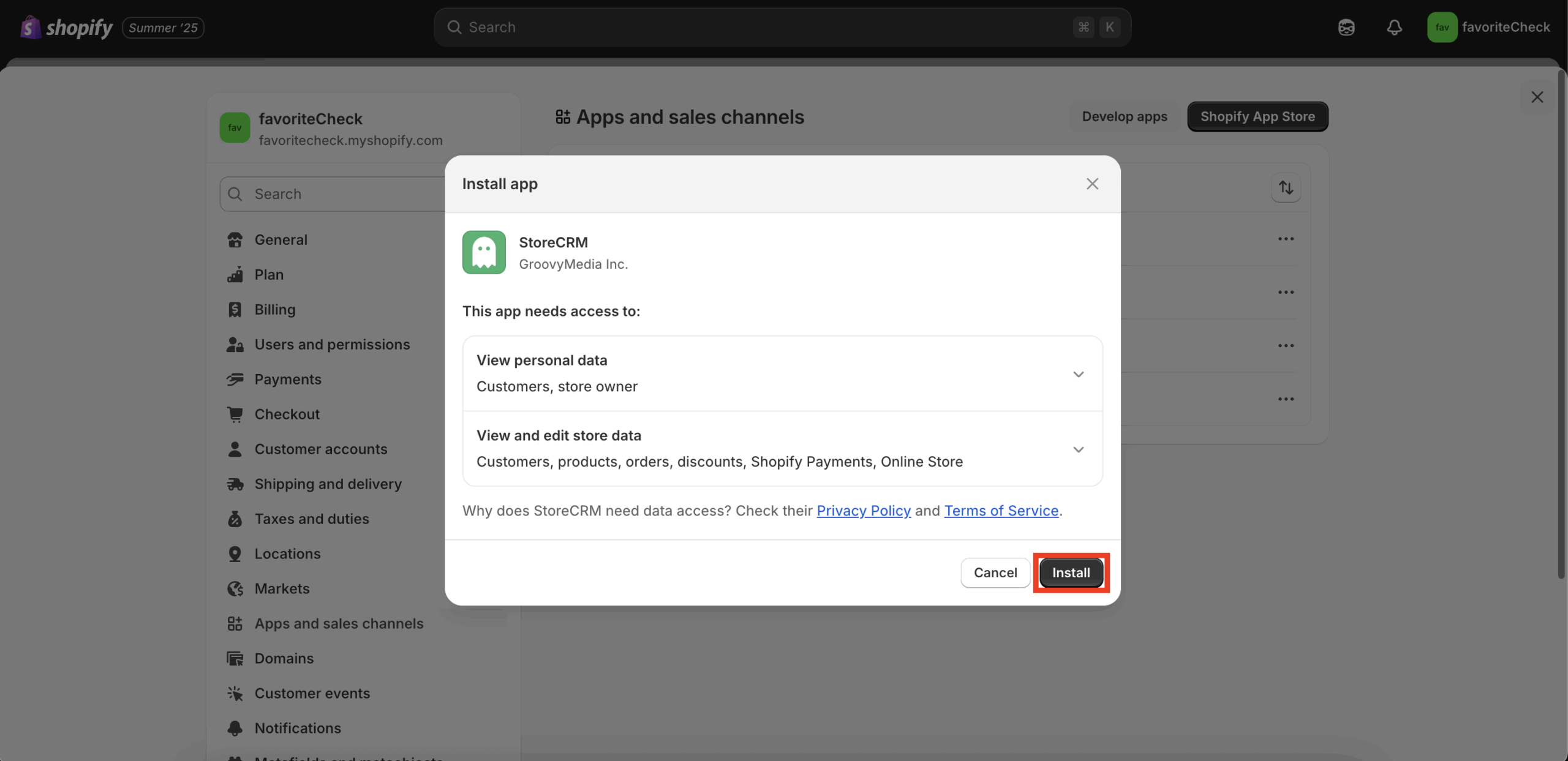Open the Terms of Service link
Screen dimensions: 1568x761
pyautogui.click(x=1001, y=510)
